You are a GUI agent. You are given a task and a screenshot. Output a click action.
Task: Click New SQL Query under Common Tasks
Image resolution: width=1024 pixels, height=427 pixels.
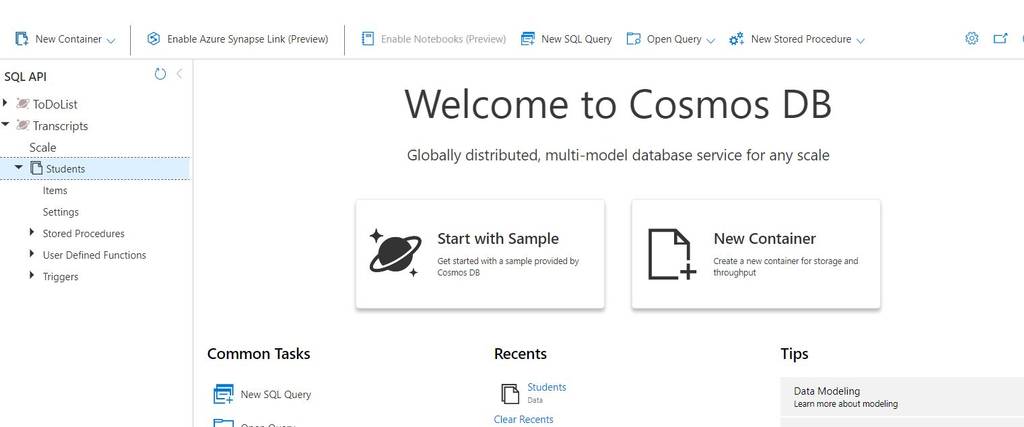click(x=276, y=394)
